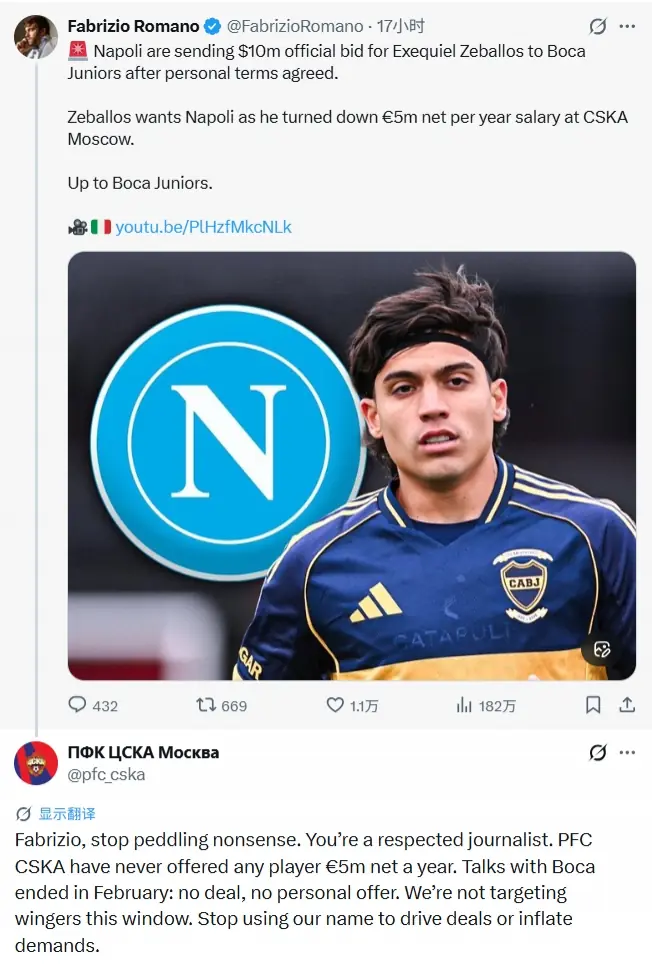View analytics showing 182万 views
Viewport: 652px width, 978px height.
[485, 705]
